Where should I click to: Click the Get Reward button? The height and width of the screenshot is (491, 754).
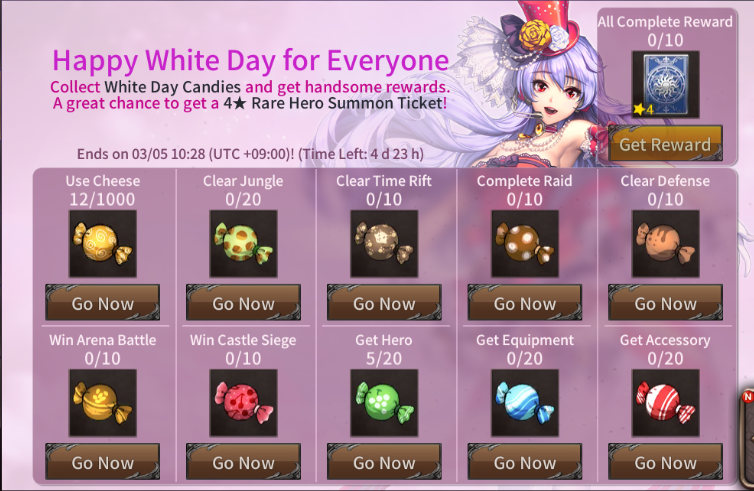(x=666, y=143)
